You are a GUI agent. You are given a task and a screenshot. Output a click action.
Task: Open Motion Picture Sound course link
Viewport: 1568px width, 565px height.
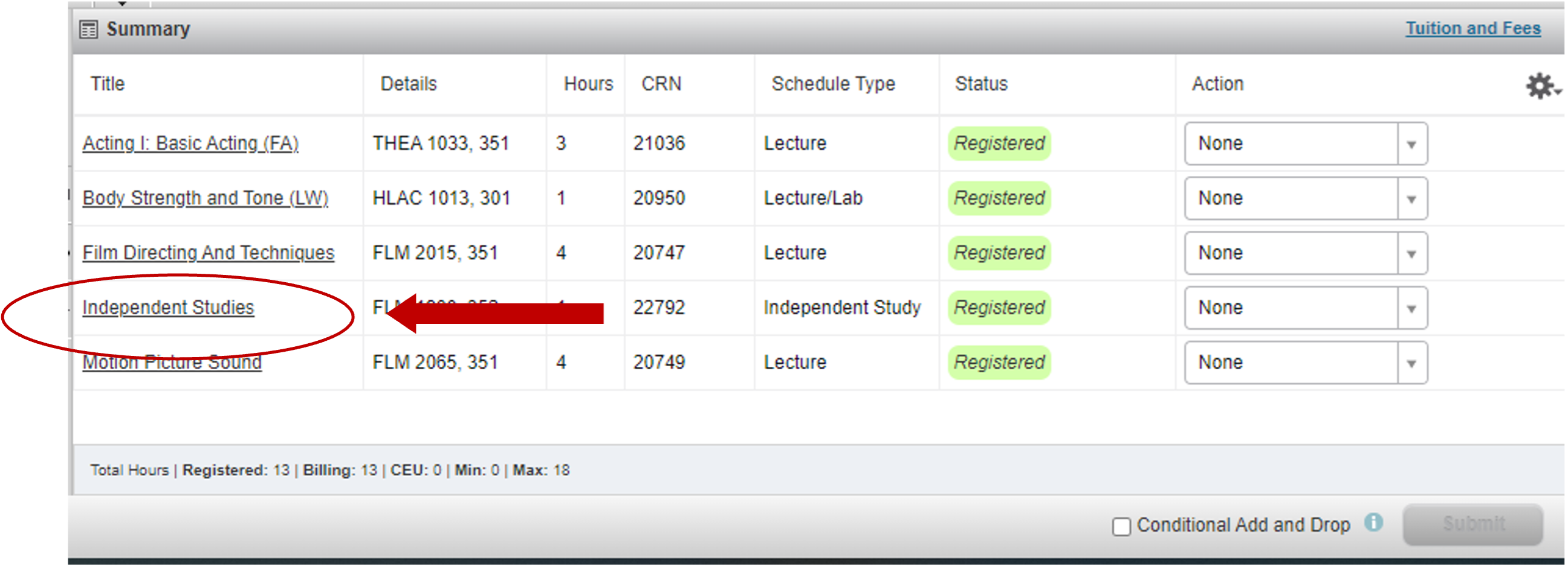(x=172, y=363)
